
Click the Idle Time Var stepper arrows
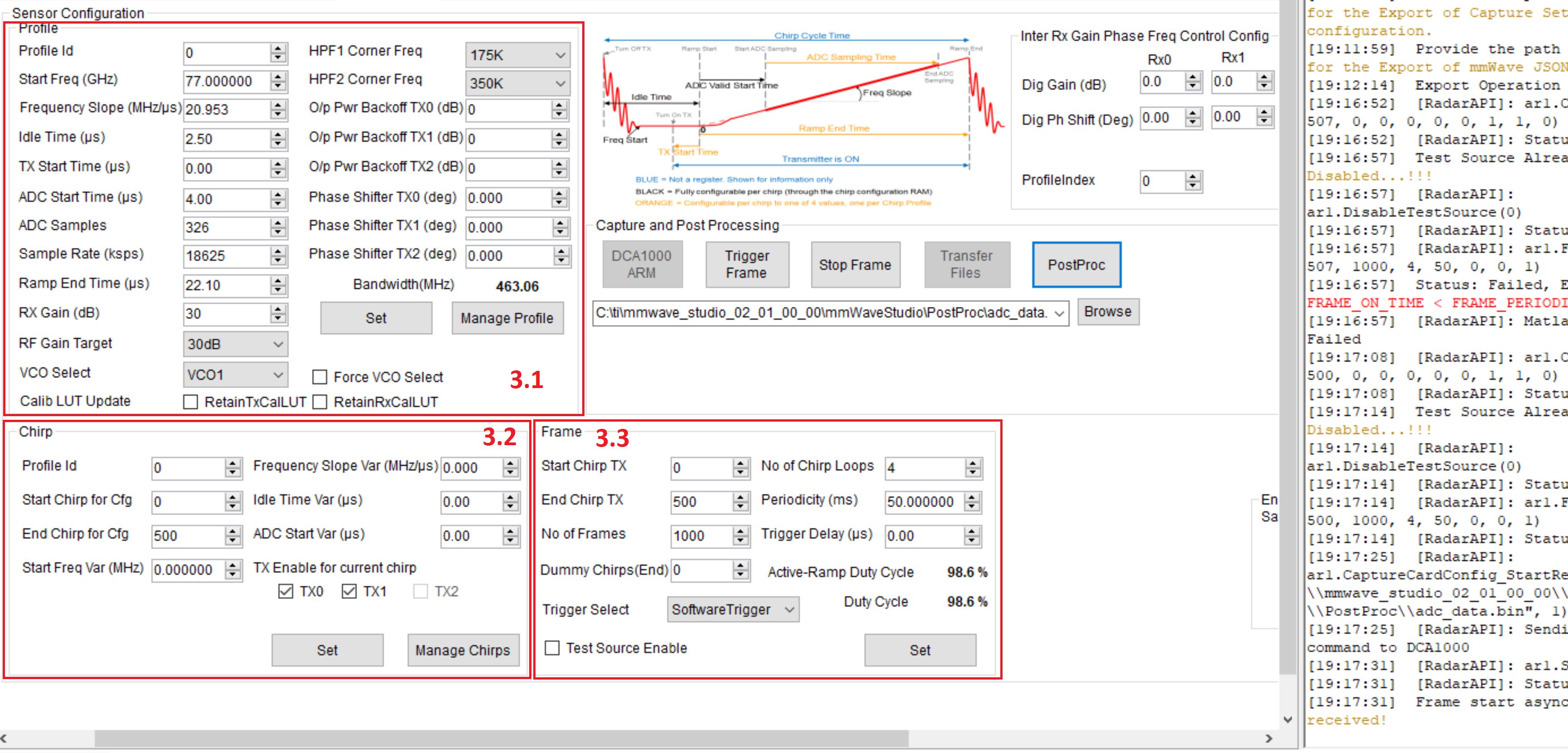[x=511, y=501]
